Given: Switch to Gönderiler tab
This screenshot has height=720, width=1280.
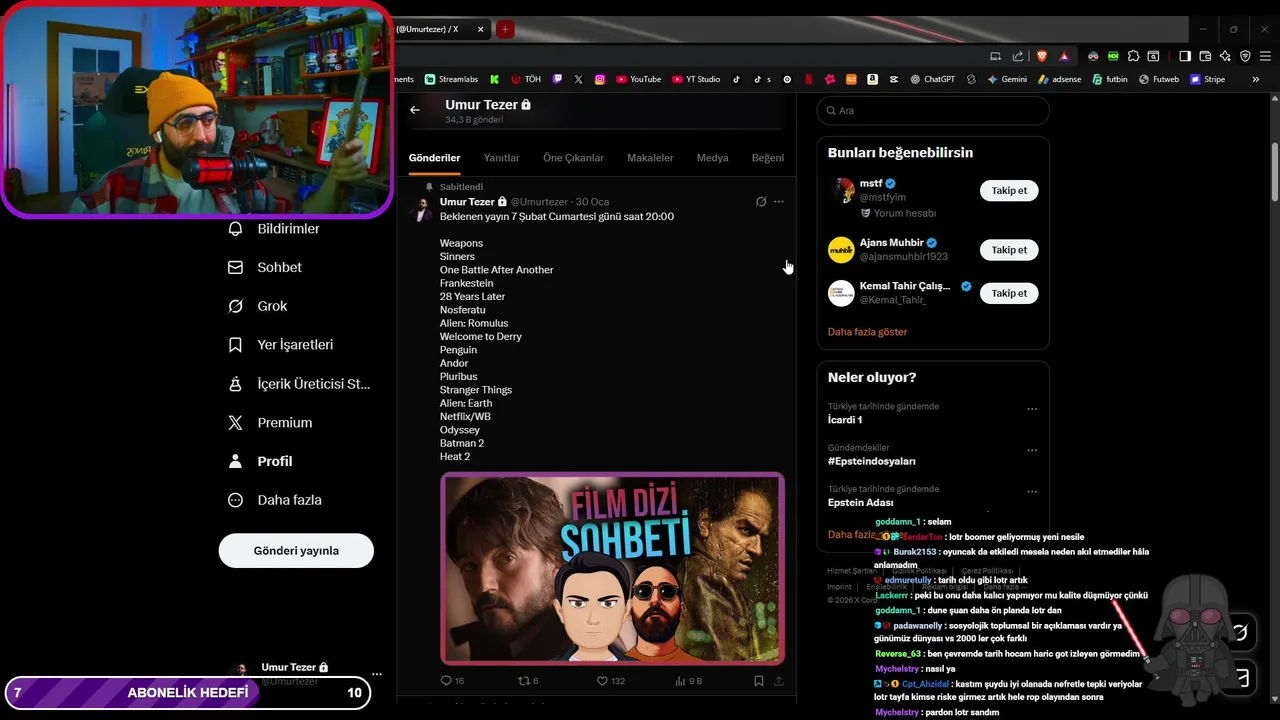Looking at the screenshot, I should click(x=434, y=158).
